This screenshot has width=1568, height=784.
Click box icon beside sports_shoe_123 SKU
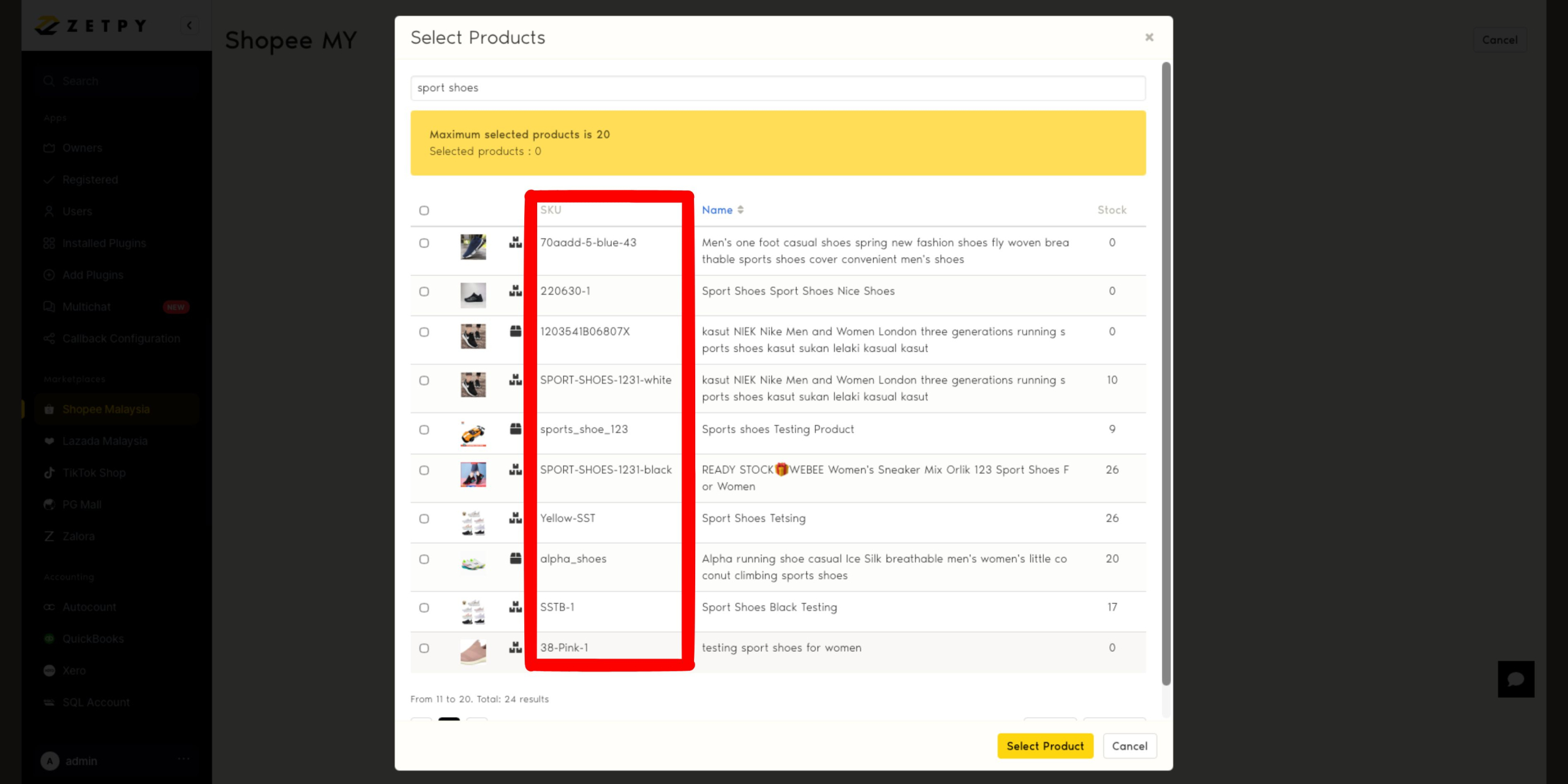point(515,429)
